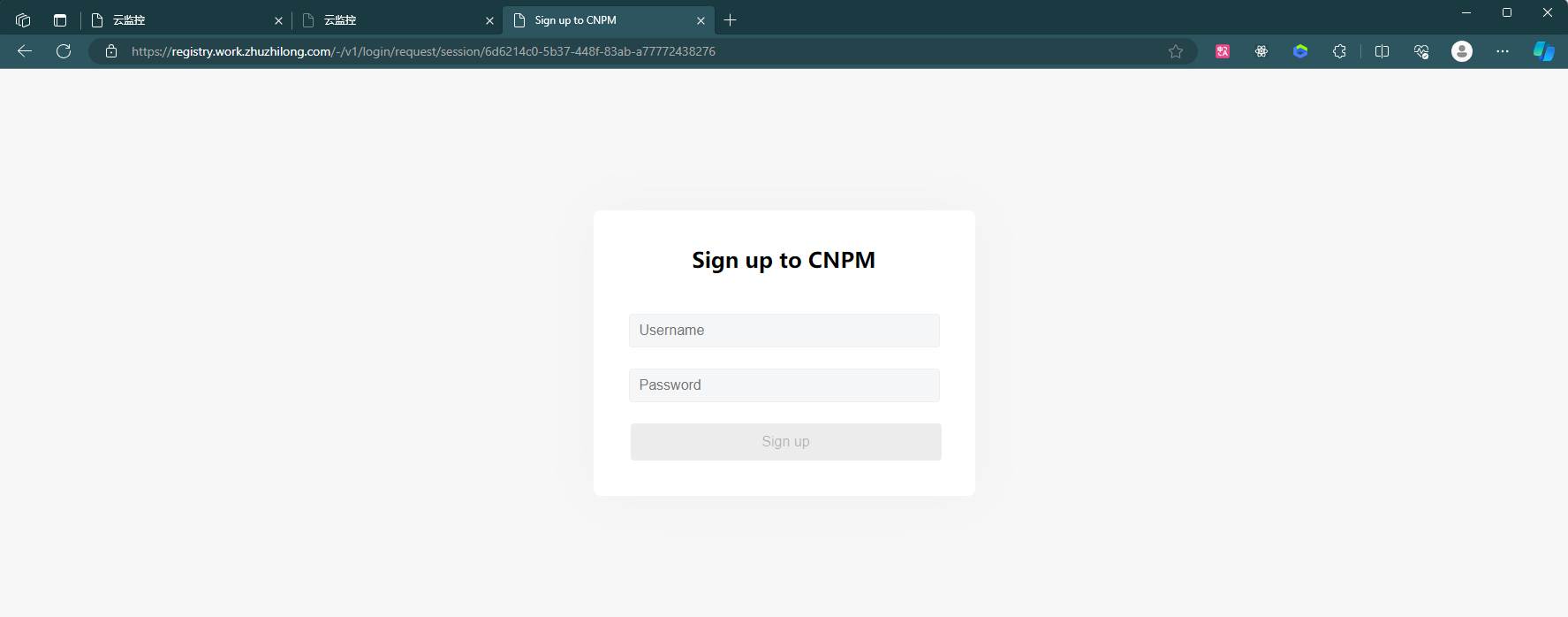
Task: Minimize the browser window
Action: tap(1466, 12)
